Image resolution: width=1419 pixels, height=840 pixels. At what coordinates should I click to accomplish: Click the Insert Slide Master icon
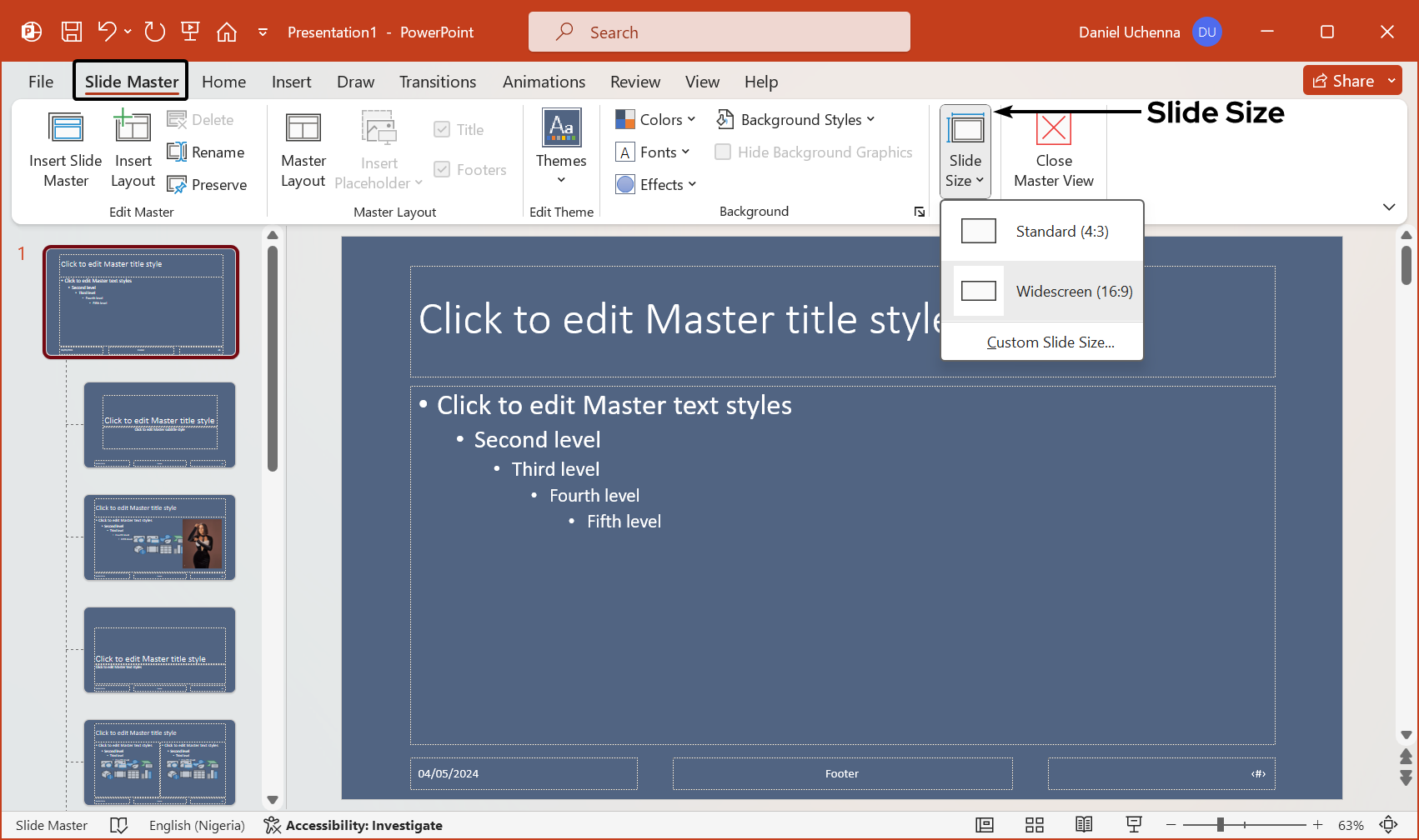(x=66, y=129)
